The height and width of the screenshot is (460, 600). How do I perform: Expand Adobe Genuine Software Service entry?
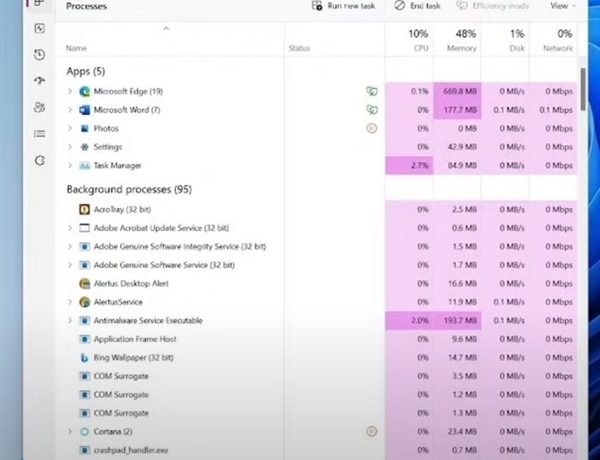click(70, 265)
